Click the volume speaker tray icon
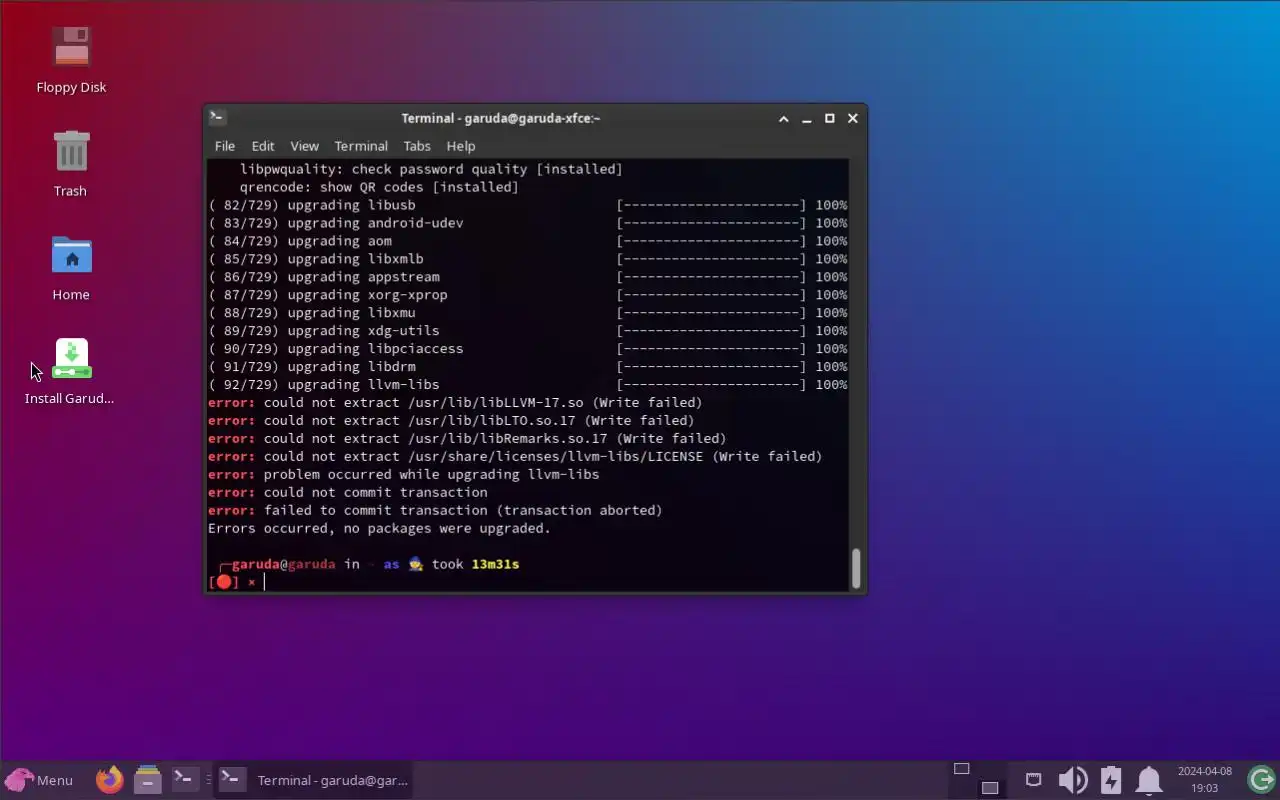 click(x=1072, y=780)
